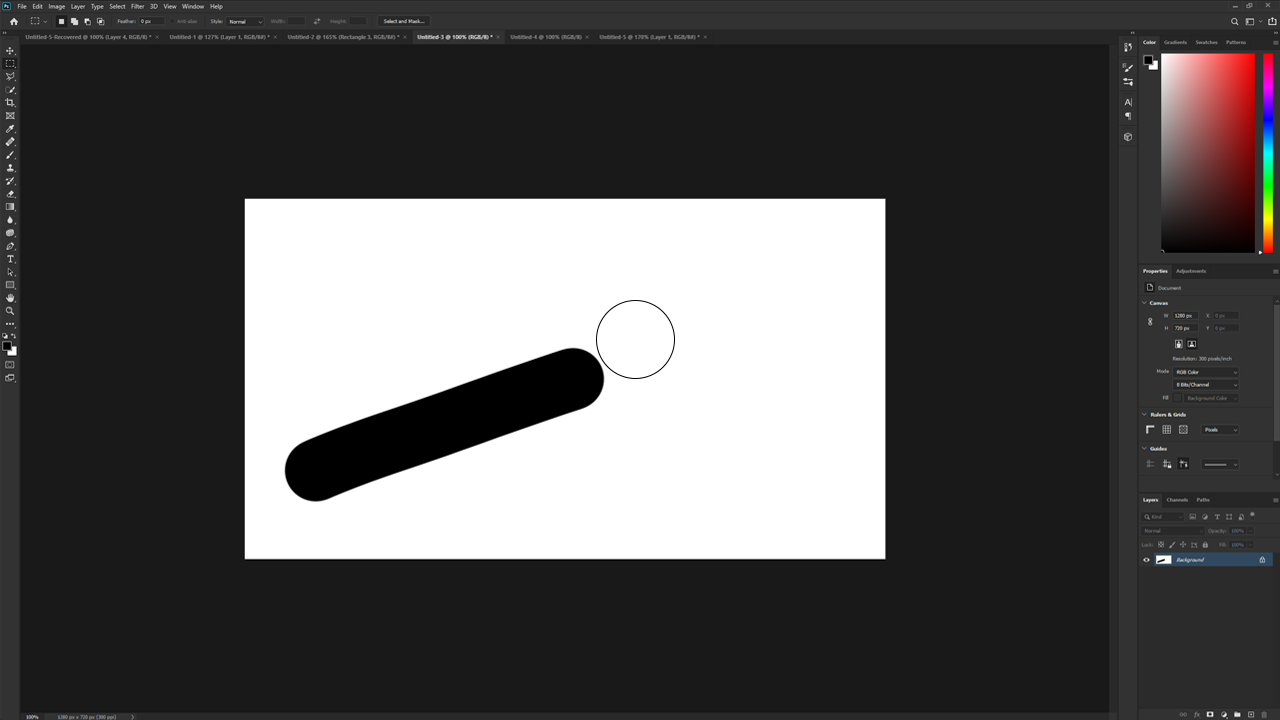Screen dimensions: 1280x720
Task: Select the Rectangular Marquee tool in toolbox
Action: [x=11, y=63]
